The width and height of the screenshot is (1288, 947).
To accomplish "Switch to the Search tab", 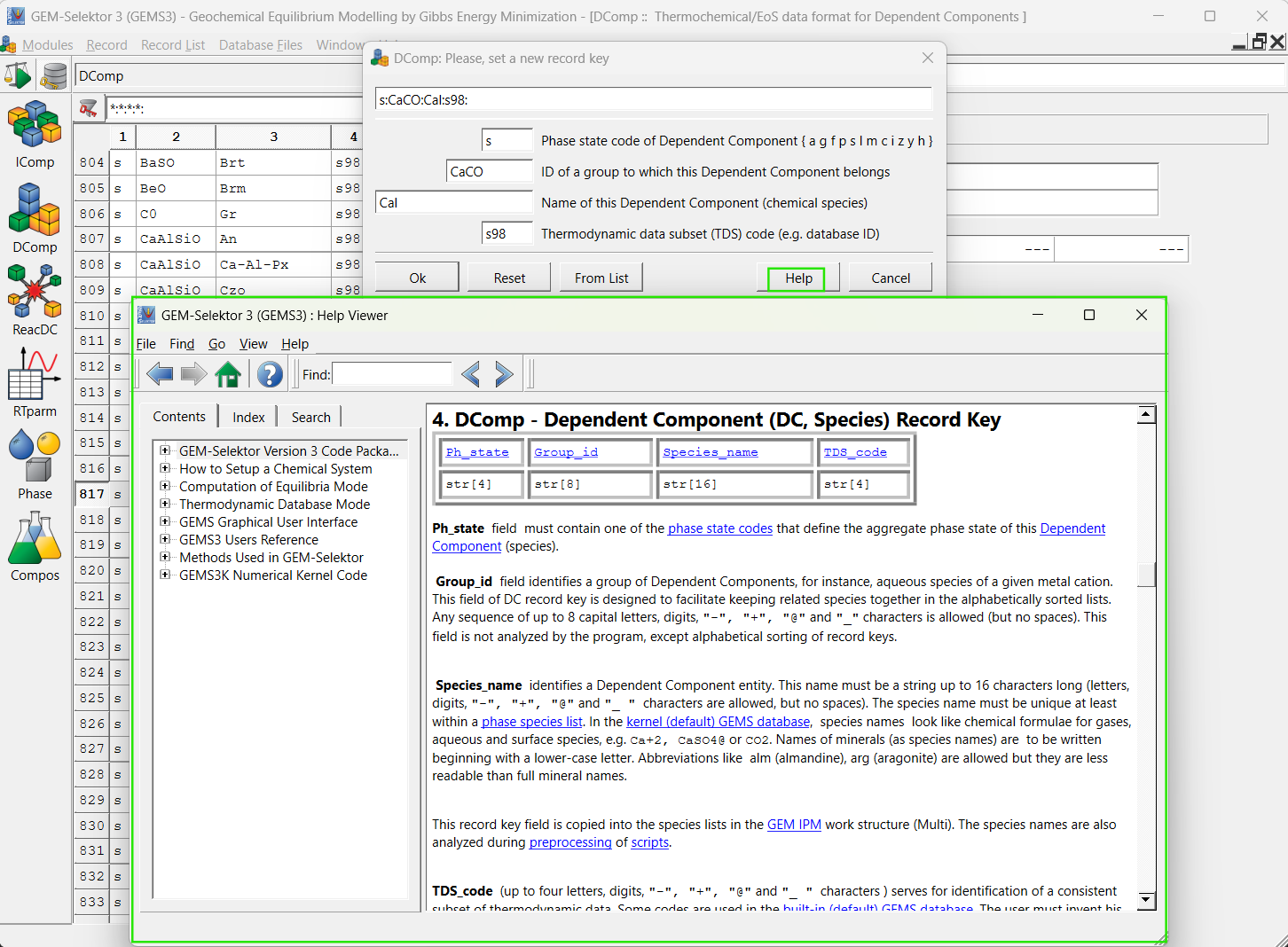I will [x=310, y=417].
